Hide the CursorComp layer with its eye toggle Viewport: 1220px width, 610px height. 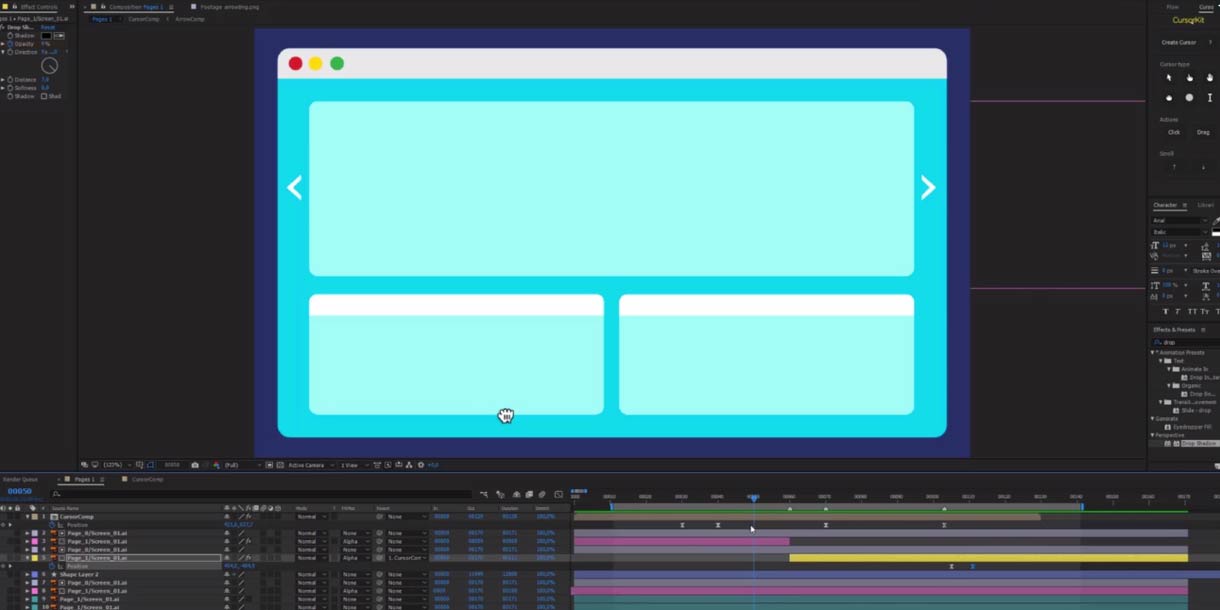tap(5, 517)
